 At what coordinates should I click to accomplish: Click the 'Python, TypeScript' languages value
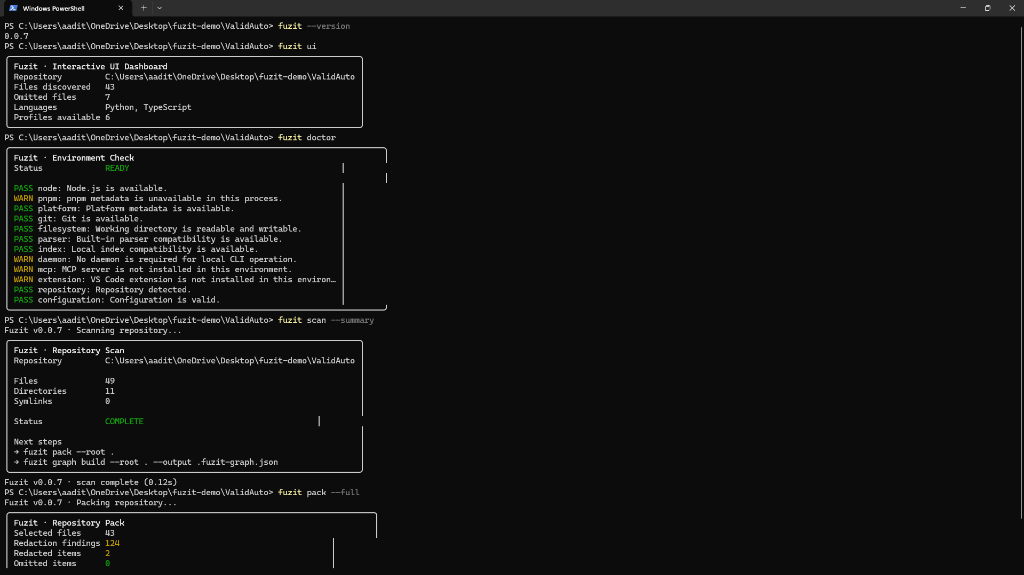coord(148,107)
